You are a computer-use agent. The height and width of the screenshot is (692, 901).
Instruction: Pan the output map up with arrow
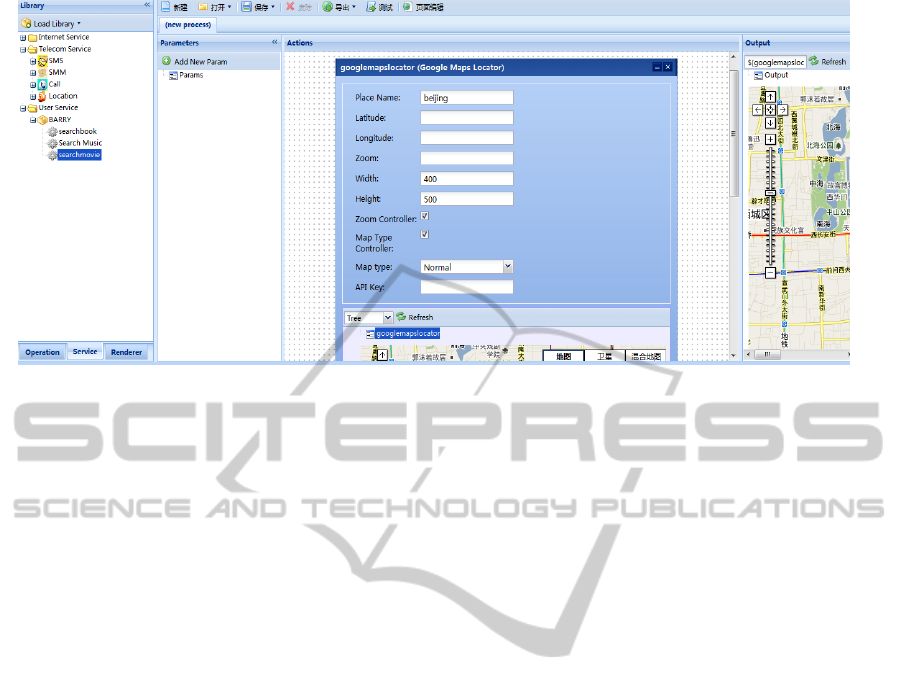769,97
